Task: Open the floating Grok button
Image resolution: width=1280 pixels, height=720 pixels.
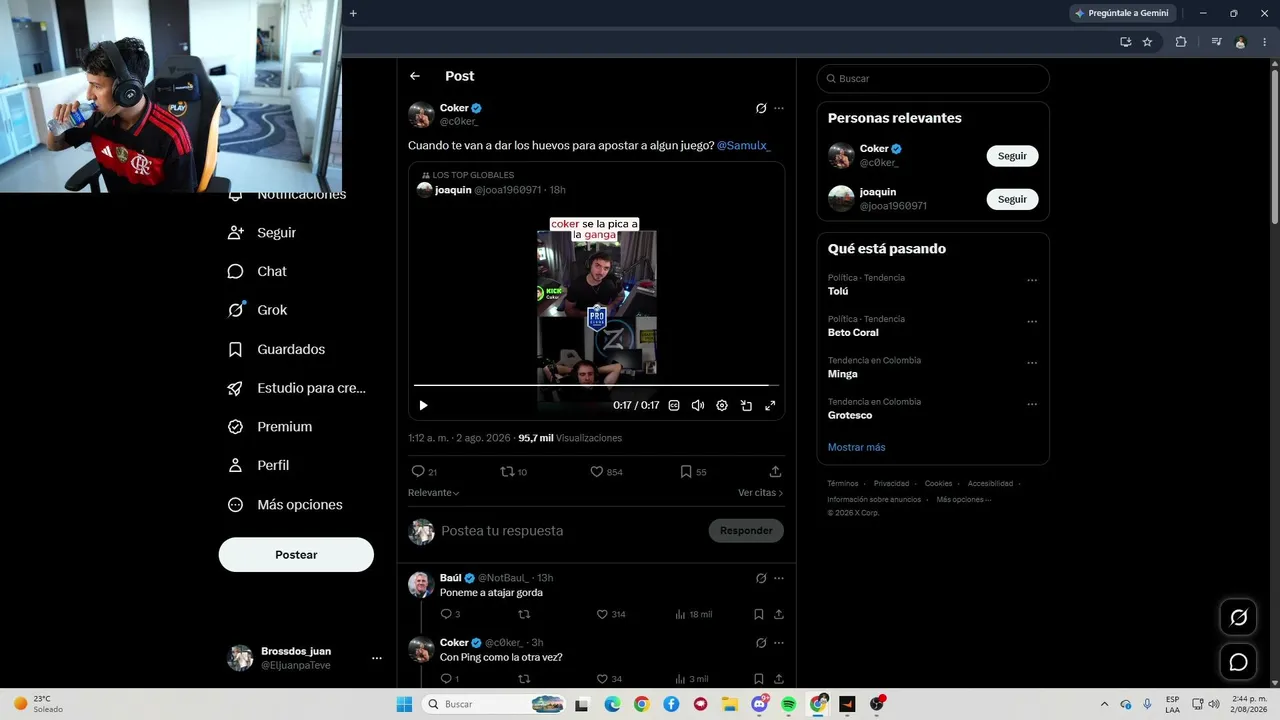Action: tap(1238, 618)
